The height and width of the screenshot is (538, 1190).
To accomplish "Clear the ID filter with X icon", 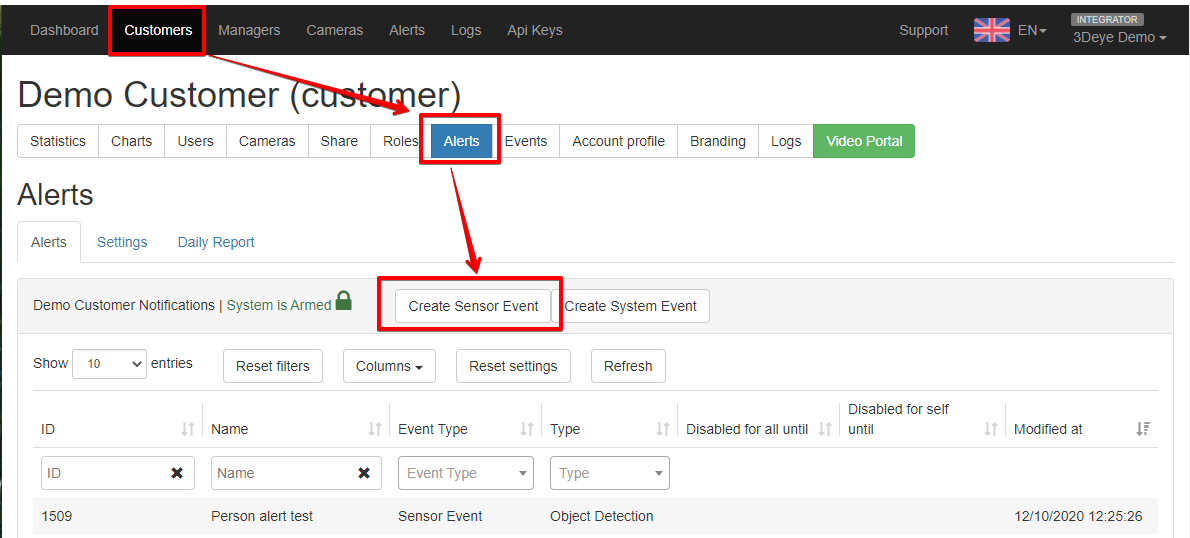I will click(x=177, y=473).
